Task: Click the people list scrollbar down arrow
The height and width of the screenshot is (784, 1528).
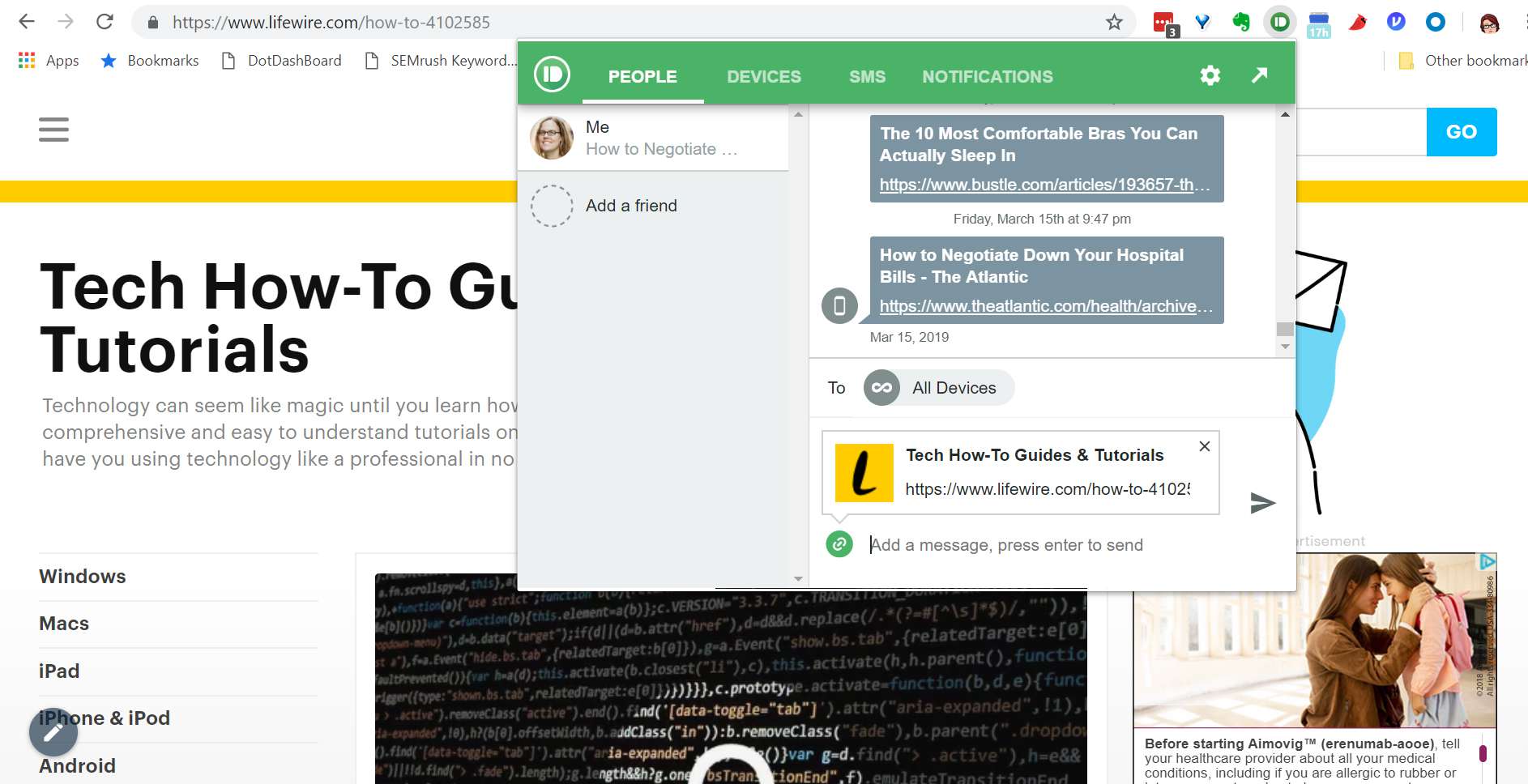Action: point(798,578)
